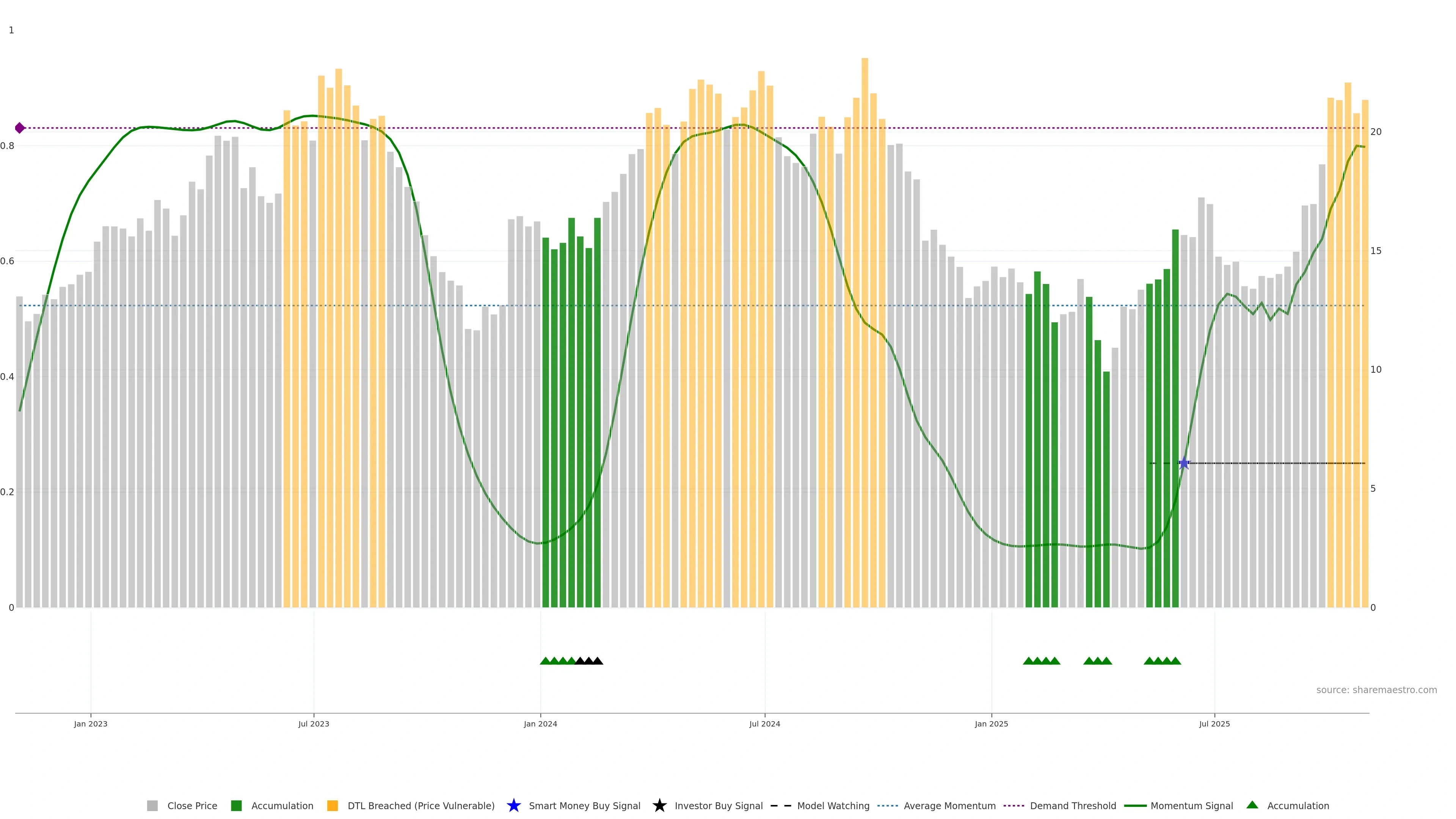Toggle the Model Watching legend entry
1456x819 pixels.
point(833,805)
